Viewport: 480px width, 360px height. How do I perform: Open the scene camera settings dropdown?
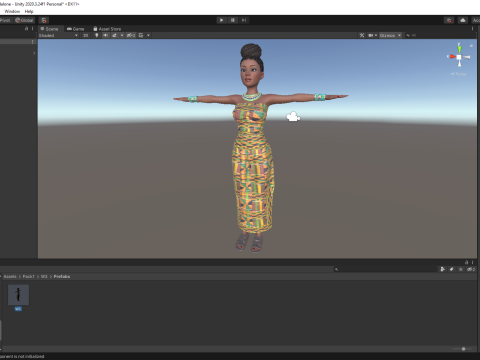point(372,35)
